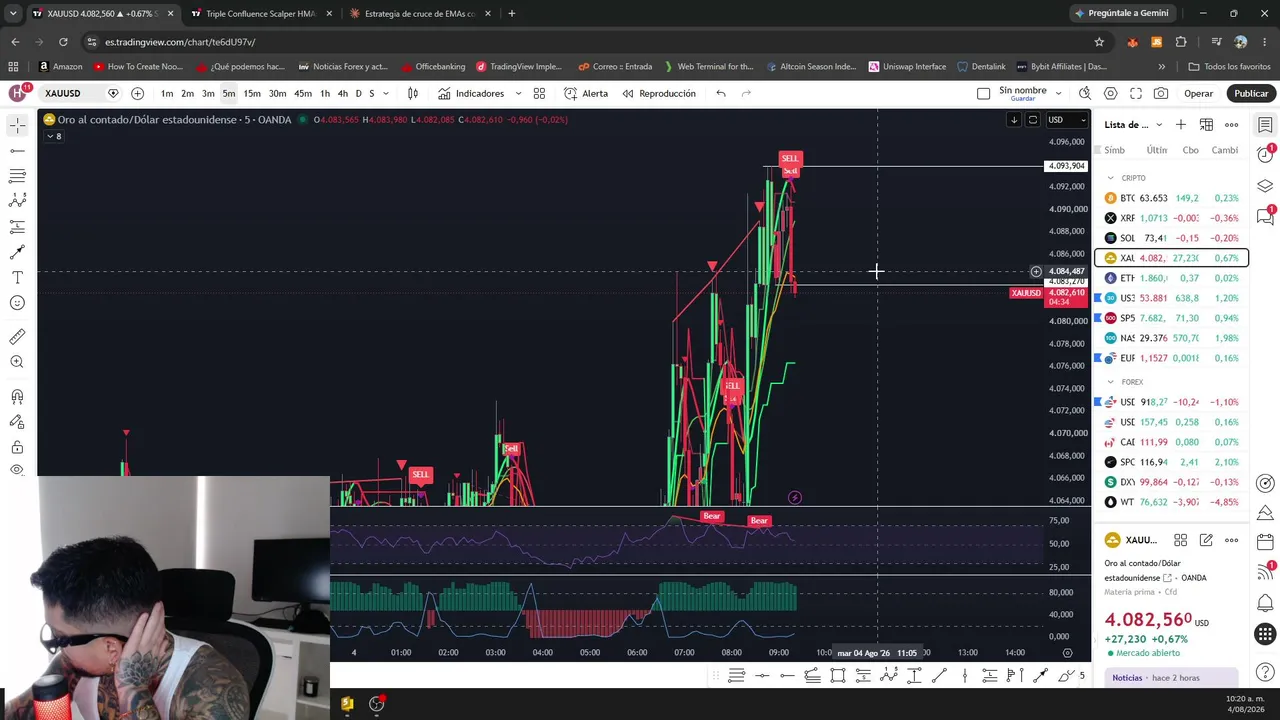The height and width of the screenshot is (720, 1280).
Task: Select the BTC row in watchlist
Action: click(x=1171, y=198)
